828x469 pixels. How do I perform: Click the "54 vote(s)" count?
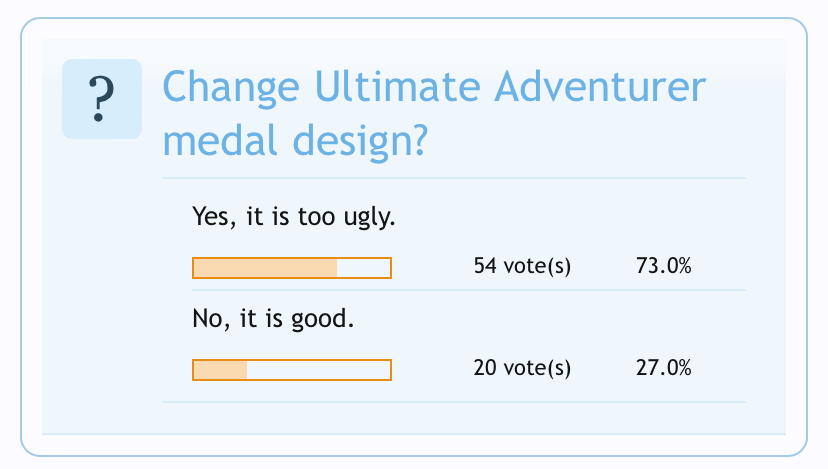pos(522,268)
